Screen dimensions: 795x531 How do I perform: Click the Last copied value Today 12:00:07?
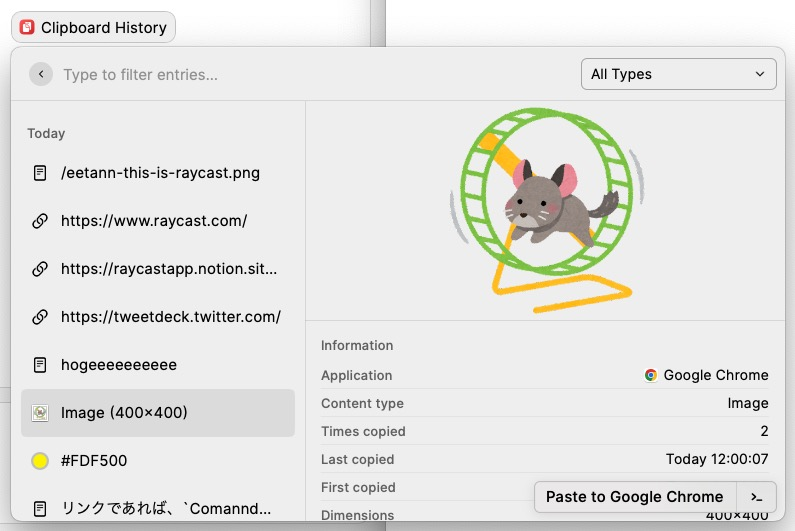click(717, 459)
